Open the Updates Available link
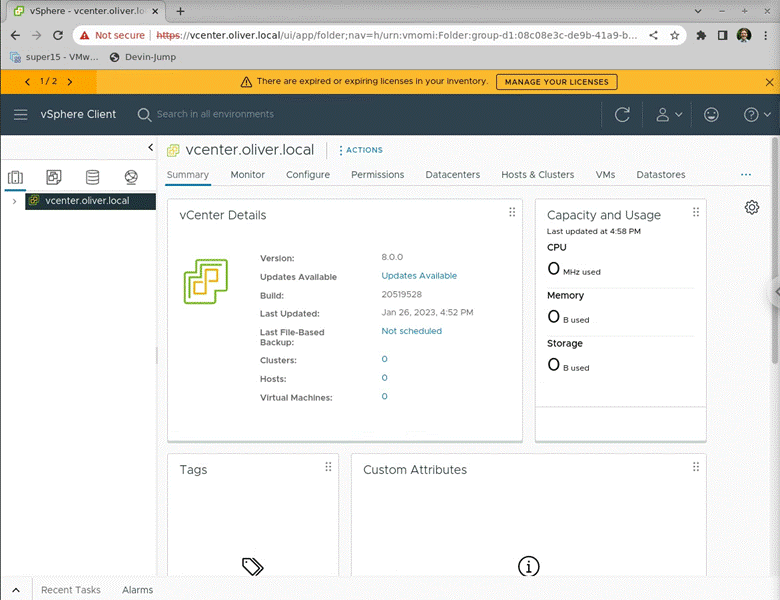The height and width of the screenshot is (600, 780). pos(419,276)
